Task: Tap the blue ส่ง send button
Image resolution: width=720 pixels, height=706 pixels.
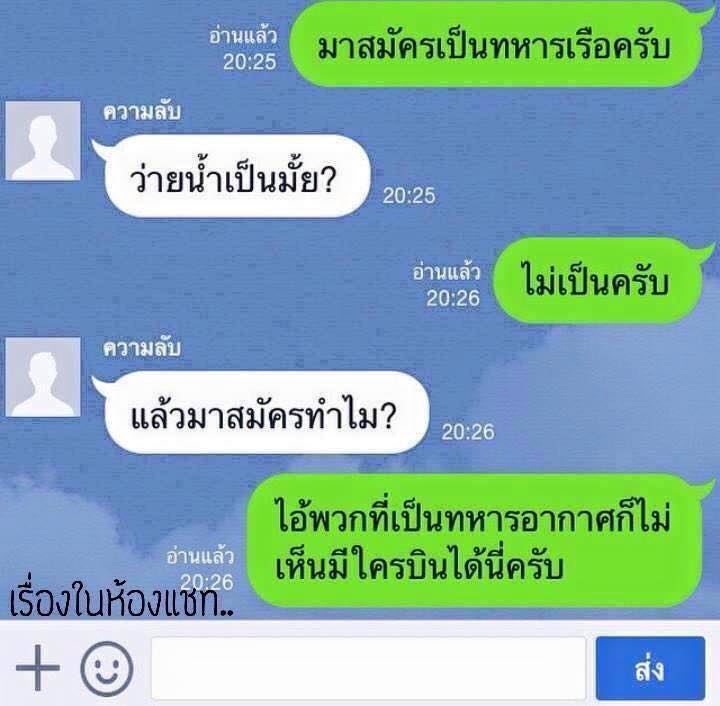Action: tap(650, 668)
